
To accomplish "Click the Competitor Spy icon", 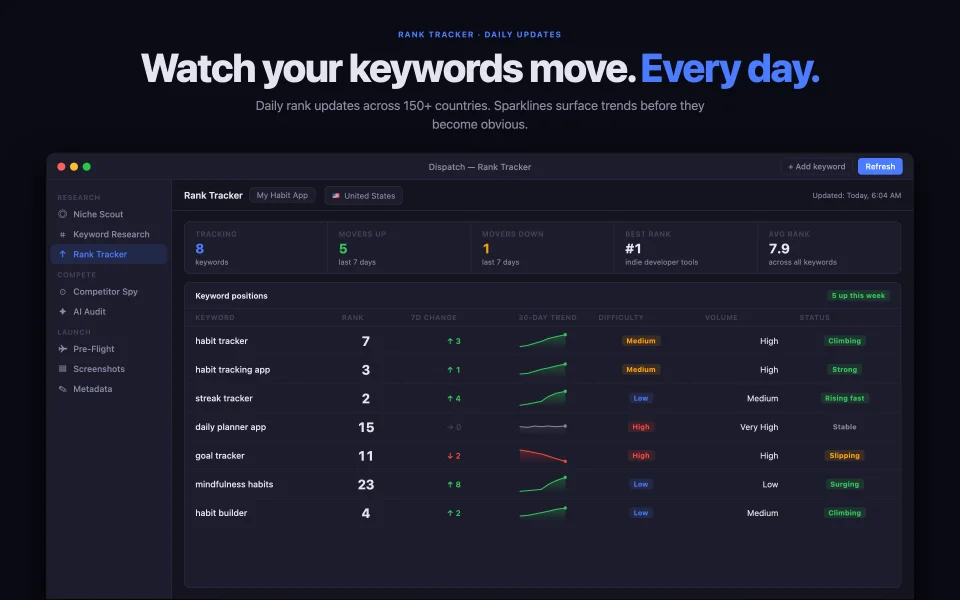I will coord(62,292).
